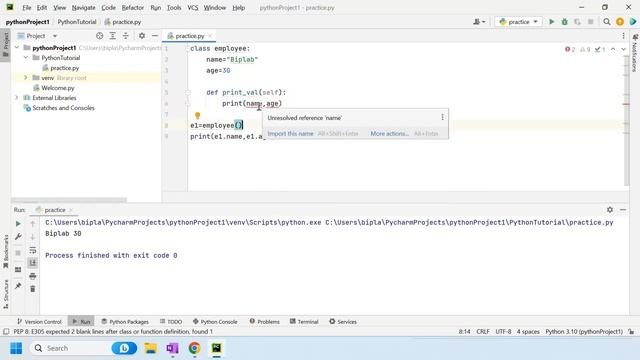Toggle soft-wrap in Run console

[x=33, y=250]
